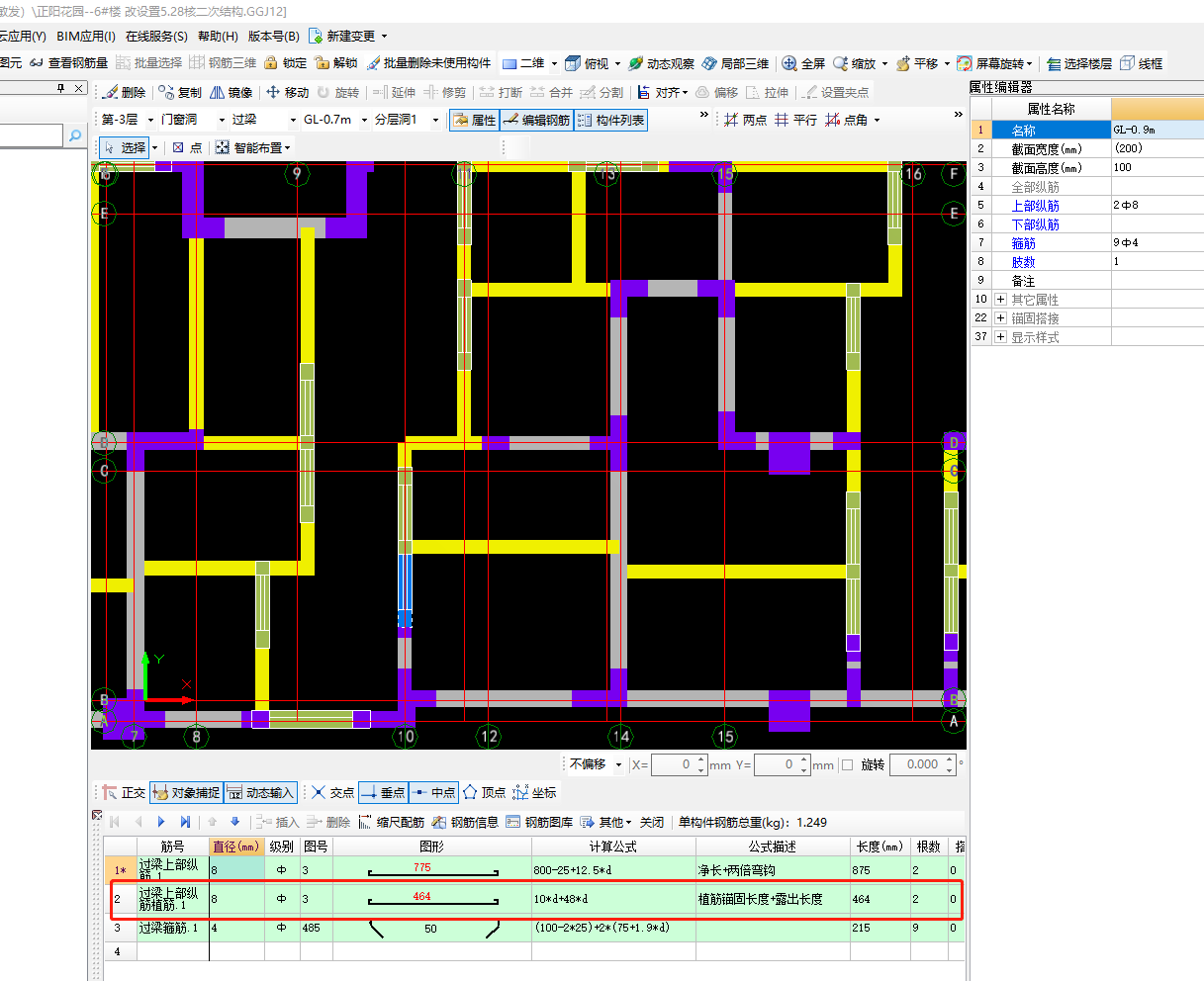
Task: Toggle the 构件列表 button
Action: coord(611,120)
